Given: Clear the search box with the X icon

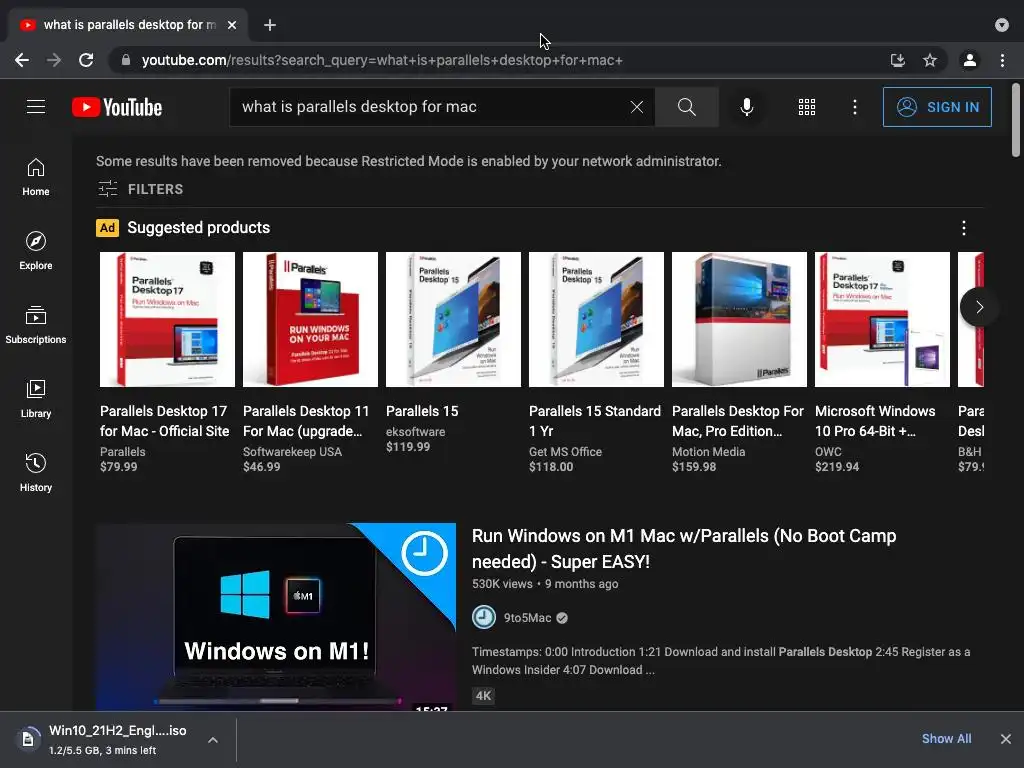Looking at the screenshot, I should tap(637, 106).
